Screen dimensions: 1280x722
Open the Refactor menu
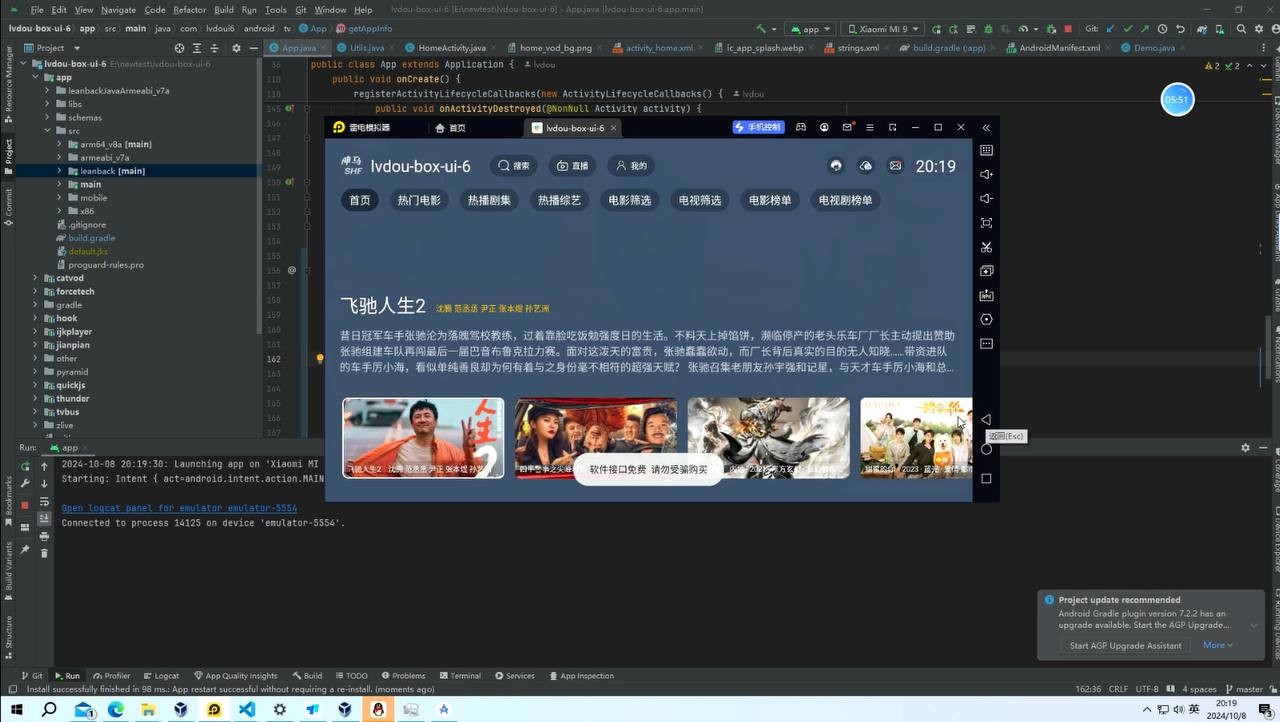[189, 10]
